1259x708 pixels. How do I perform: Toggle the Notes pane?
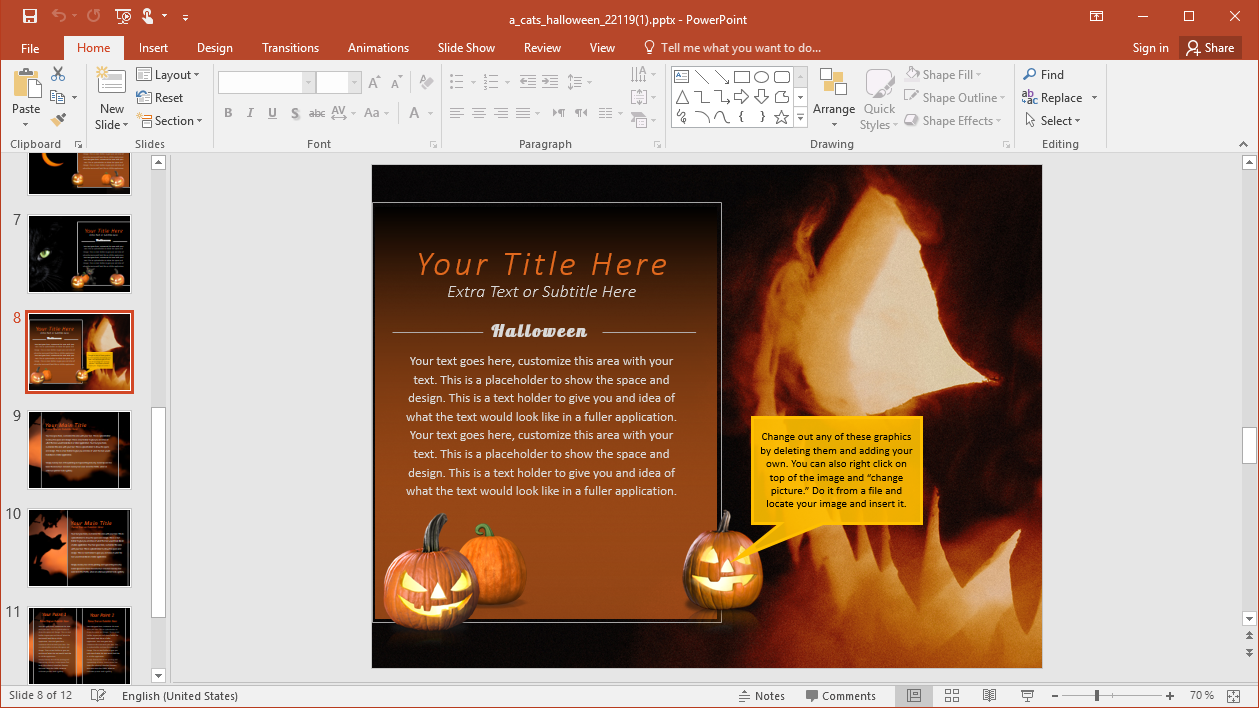(761, 696)
